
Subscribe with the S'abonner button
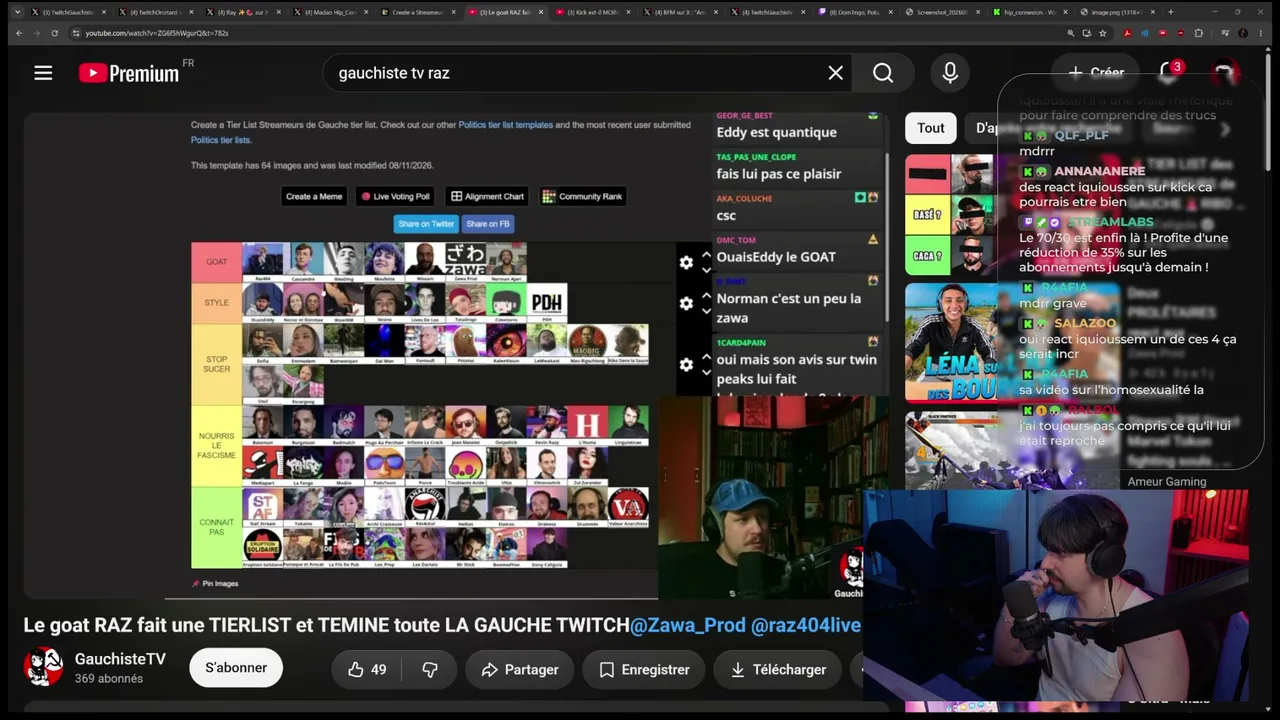pyautogui.click(x=236, y=668)
